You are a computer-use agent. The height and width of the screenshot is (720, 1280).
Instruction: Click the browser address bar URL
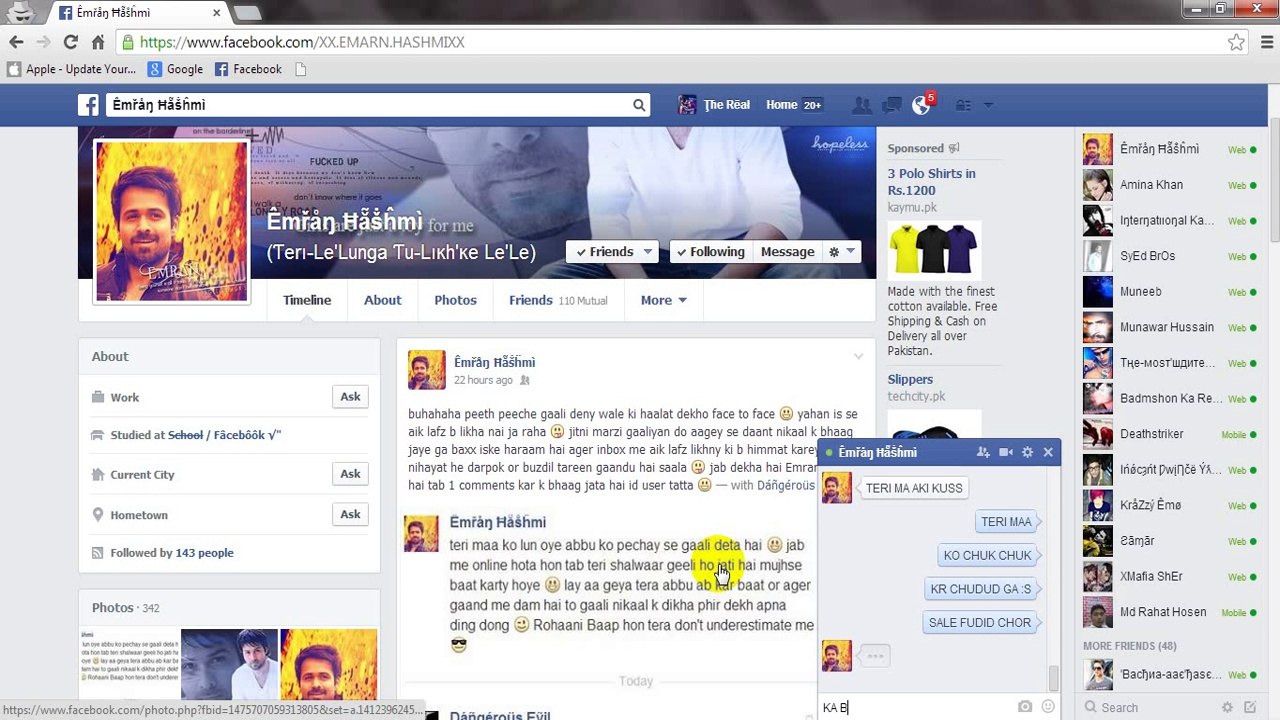pos(302,42)
